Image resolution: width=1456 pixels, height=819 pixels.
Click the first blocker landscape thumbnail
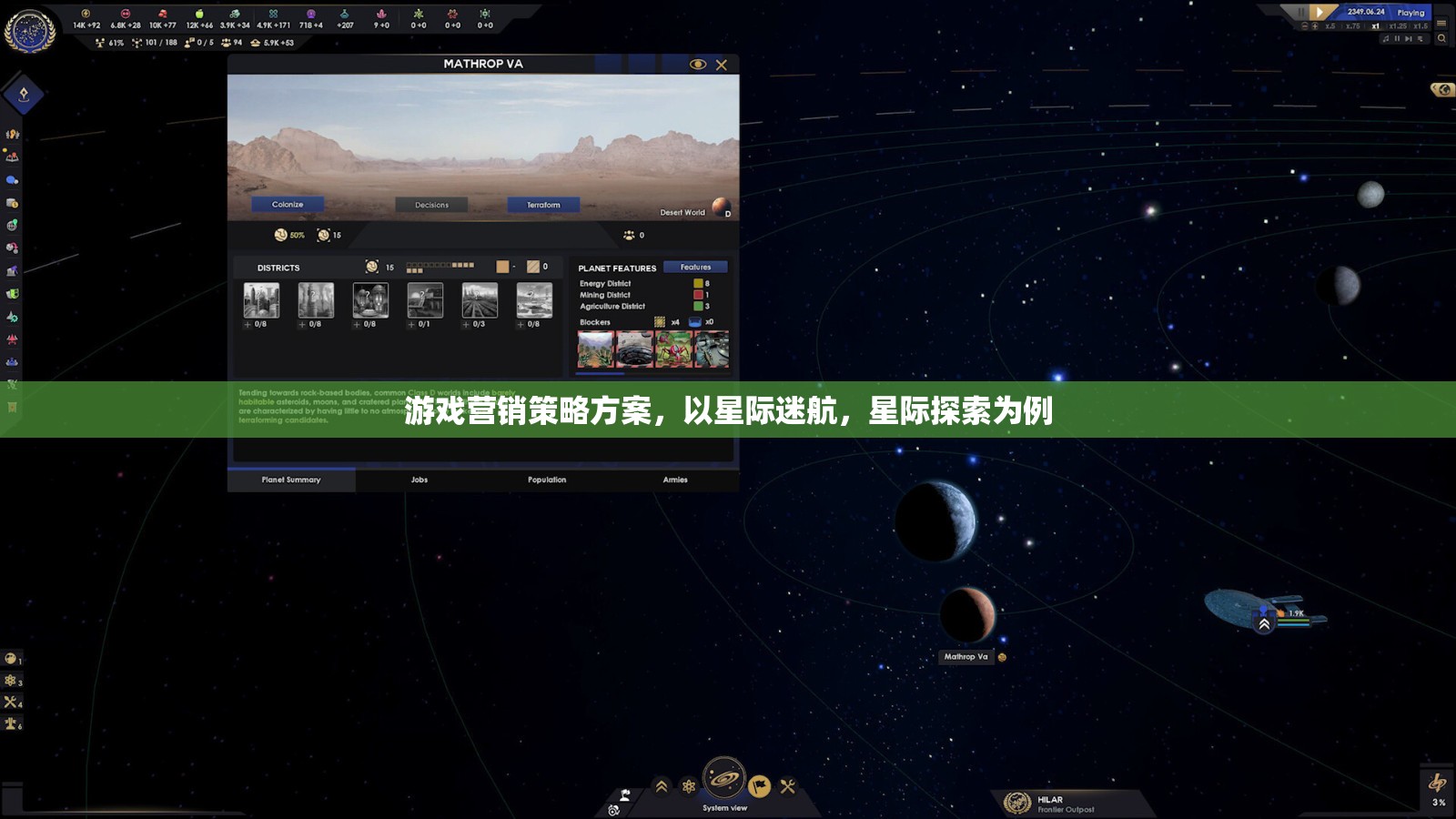pyautogui.click(x=596, y=349)
